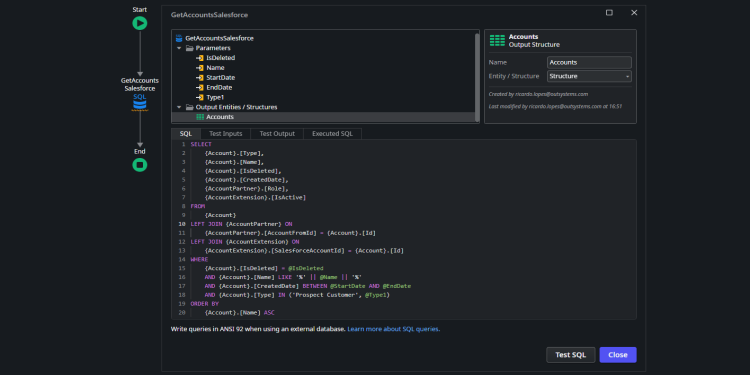Select the Accounts output structure row

(x=323, y=117)
